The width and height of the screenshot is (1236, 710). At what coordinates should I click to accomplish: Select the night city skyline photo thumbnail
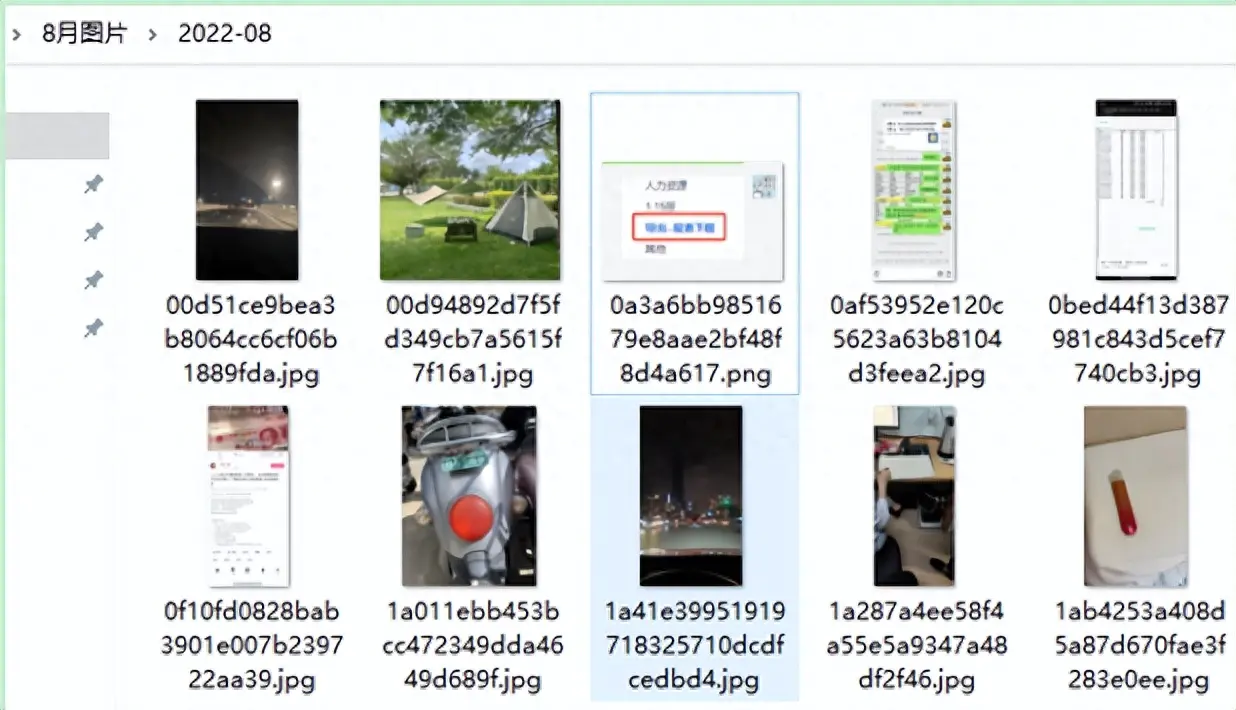click(x=691, y=496)
